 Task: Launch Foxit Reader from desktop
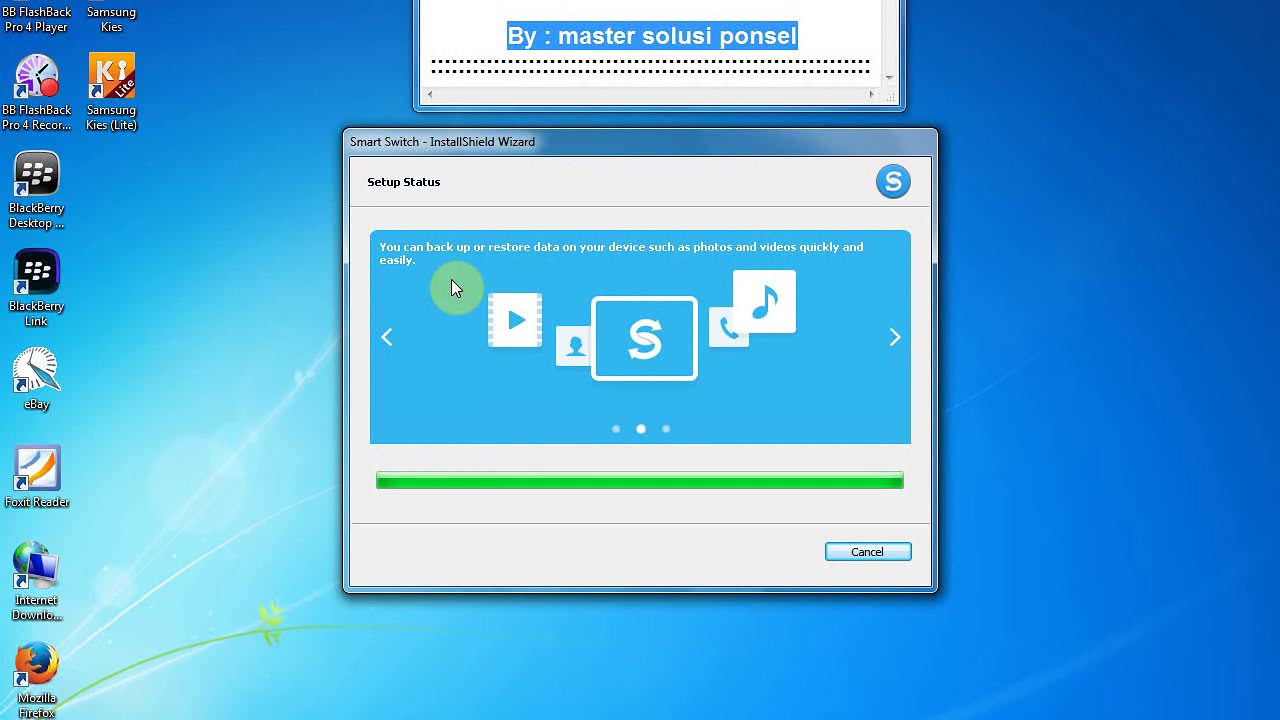coord(37,477)
